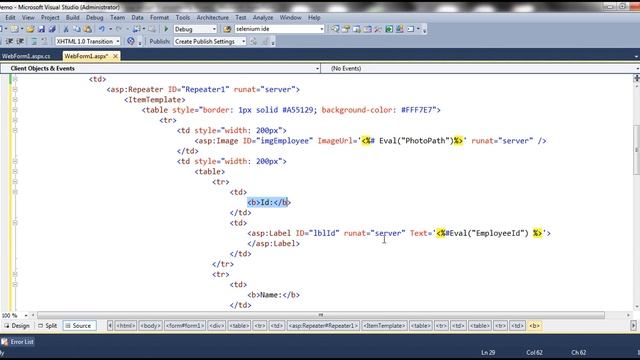
Task: Switch to Design view
Action: [x=17, y=326]
